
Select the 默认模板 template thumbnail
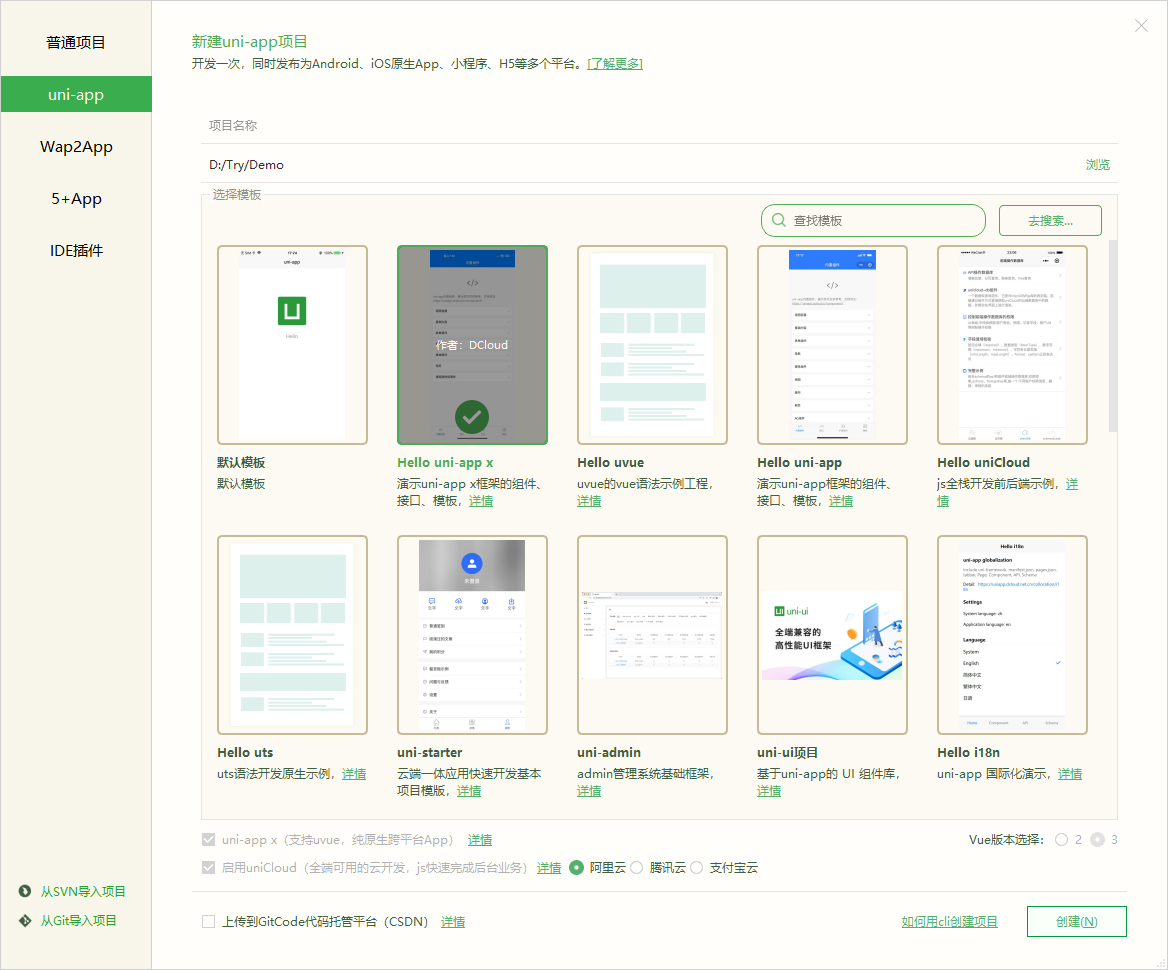point(292,345)
